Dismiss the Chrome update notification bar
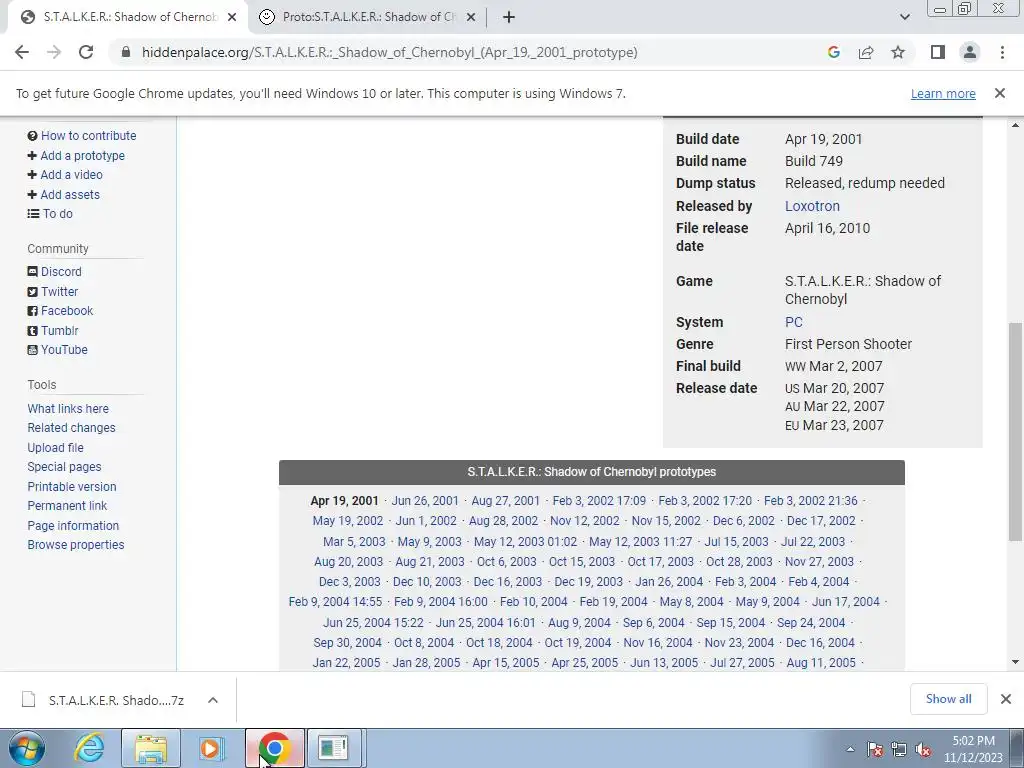1024x768 pixels. pyautogui.click(x=1000, y=93)
